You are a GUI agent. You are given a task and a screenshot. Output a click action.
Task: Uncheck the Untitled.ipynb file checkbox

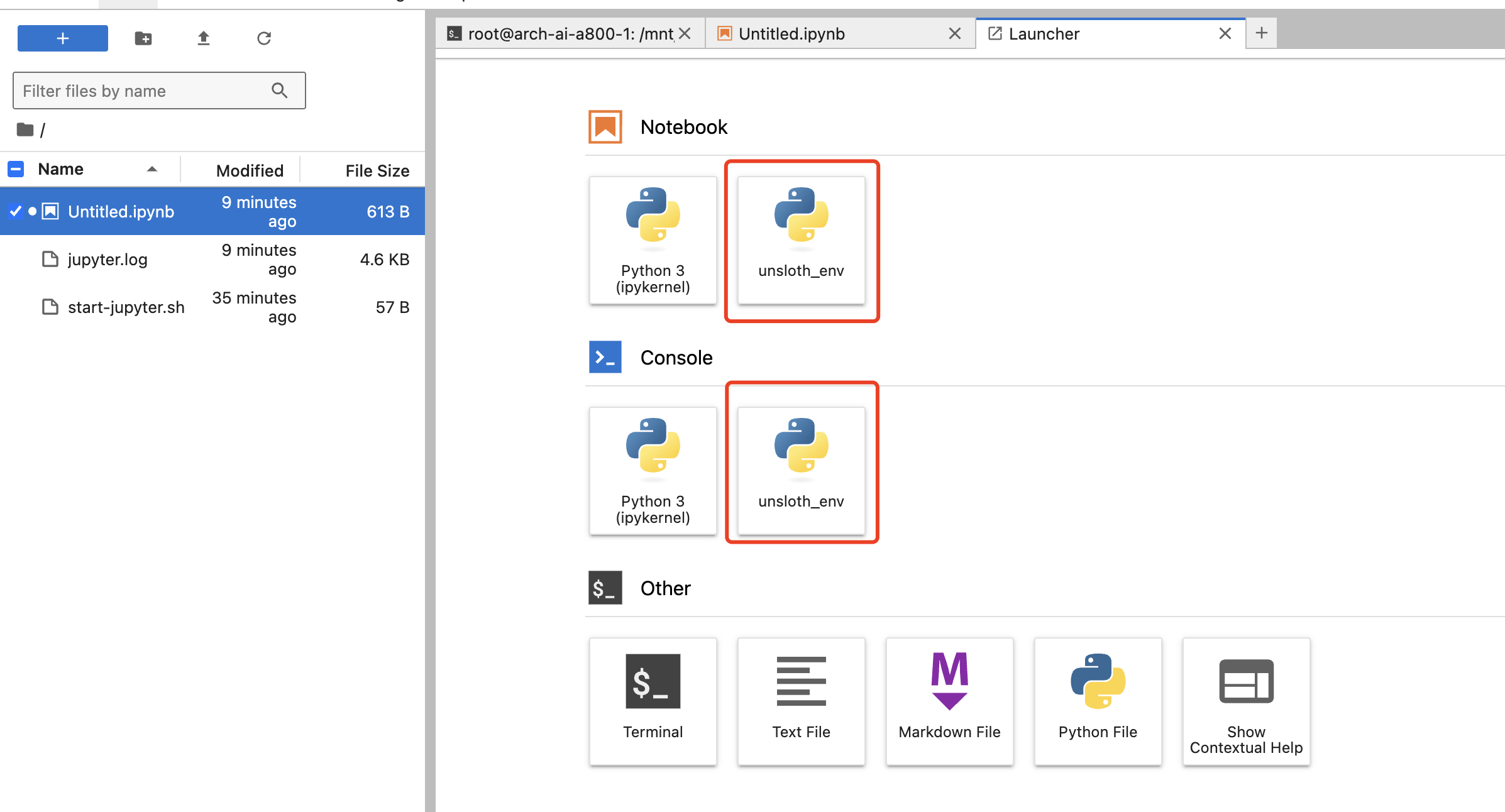[16, 211]
